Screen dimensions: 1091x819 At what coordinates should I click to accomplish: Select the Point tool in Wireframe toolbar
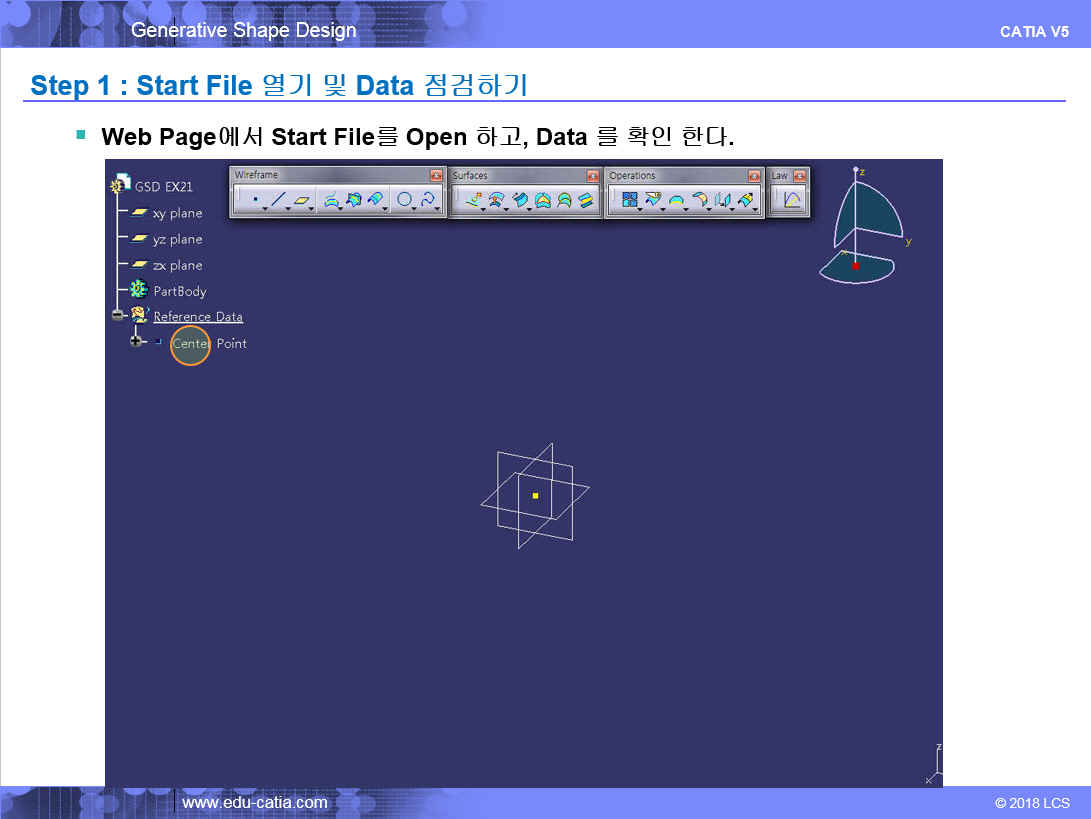[255, 200]
